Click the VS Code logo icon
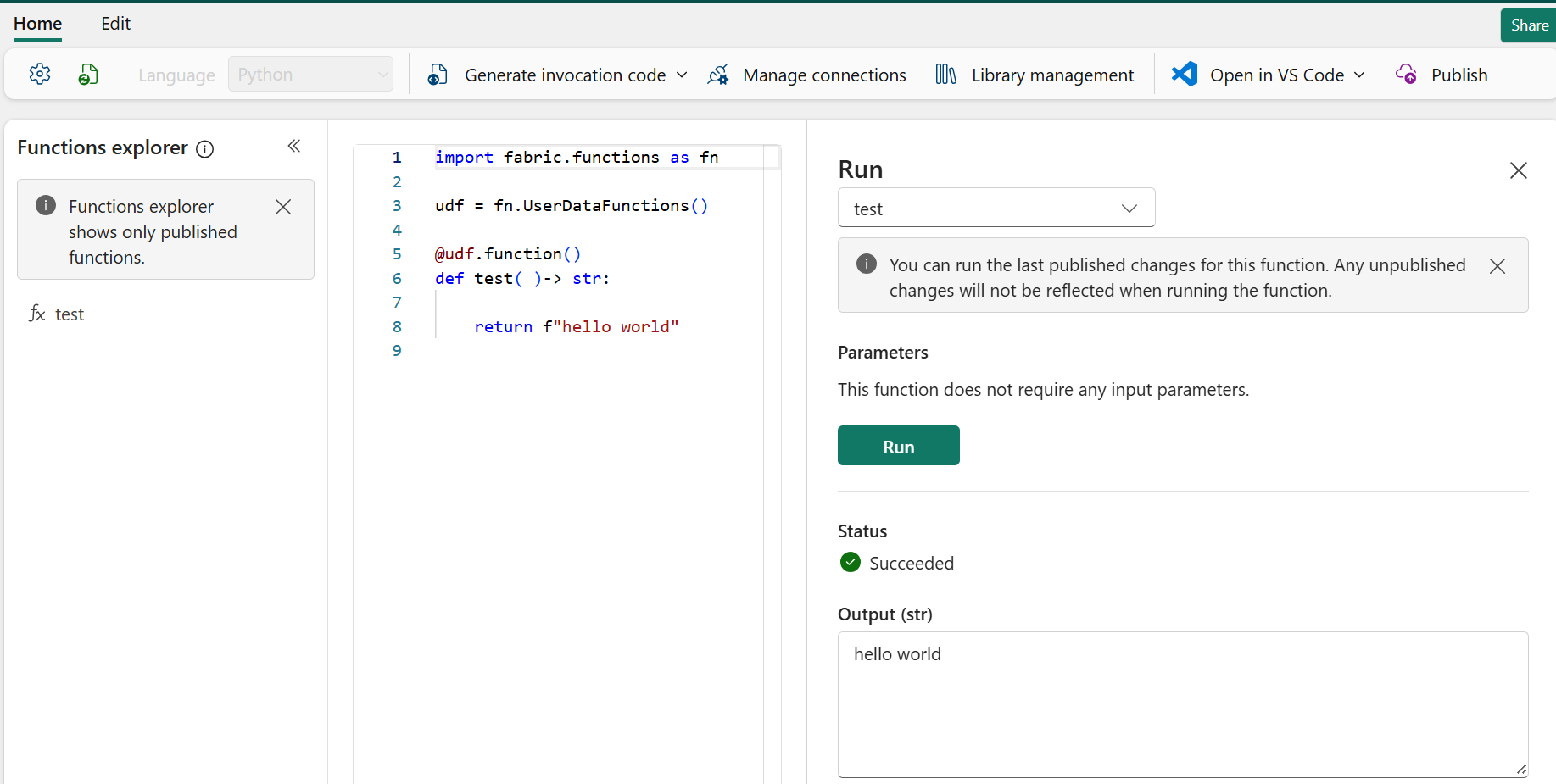 click(x=1184, y=75)
